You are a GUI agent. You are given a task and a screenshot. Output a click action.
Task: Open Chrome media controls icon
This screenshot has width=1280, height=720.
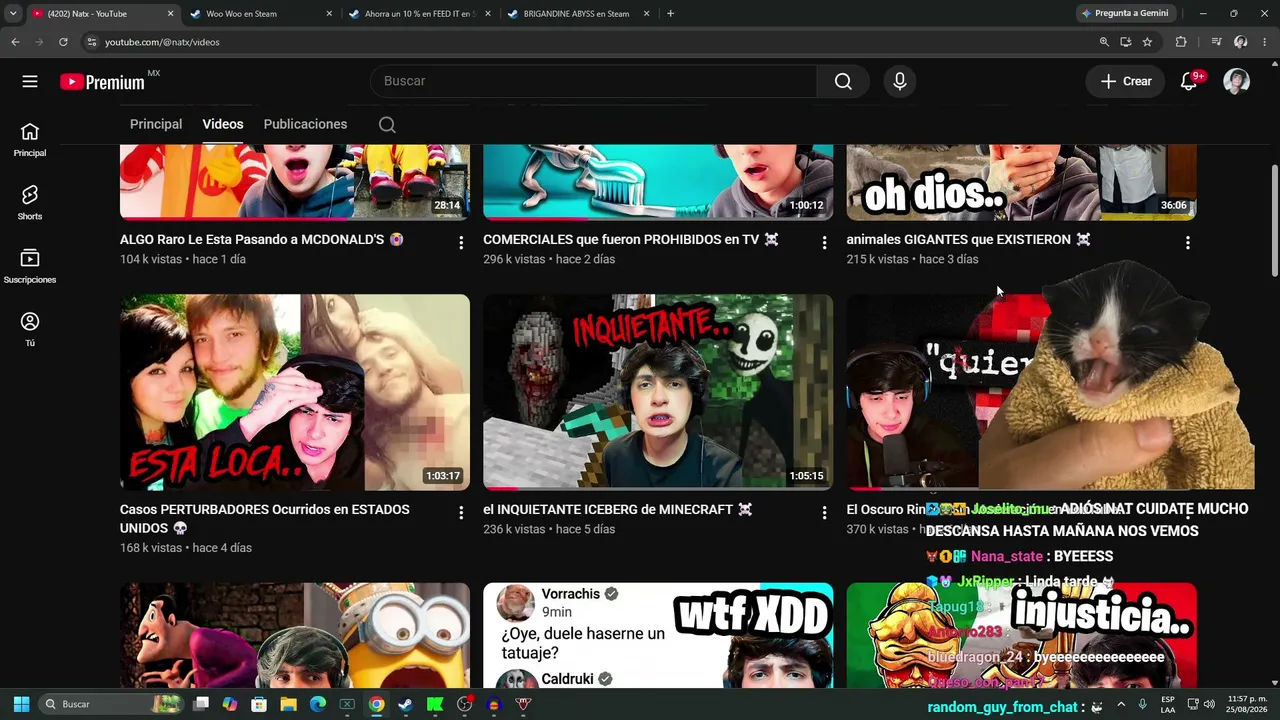tap(1216, 42)
